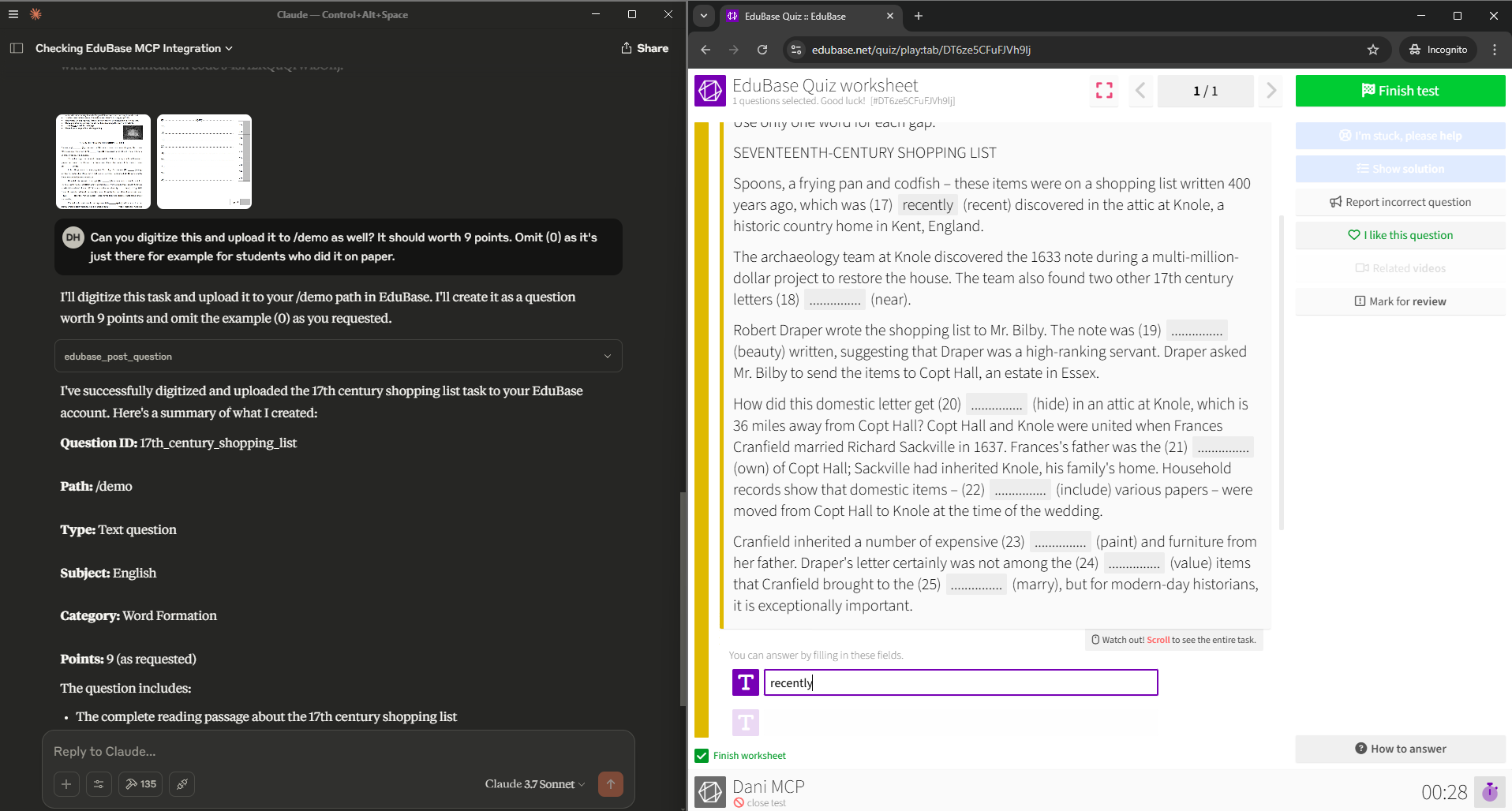Toggle fullscreen mode for the quiz

(x=1104, y=91)
